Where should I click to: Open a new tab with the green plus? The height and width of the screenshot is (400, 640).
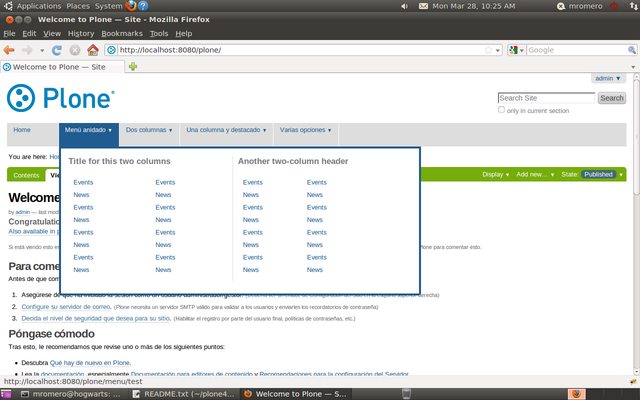point(133,67)
